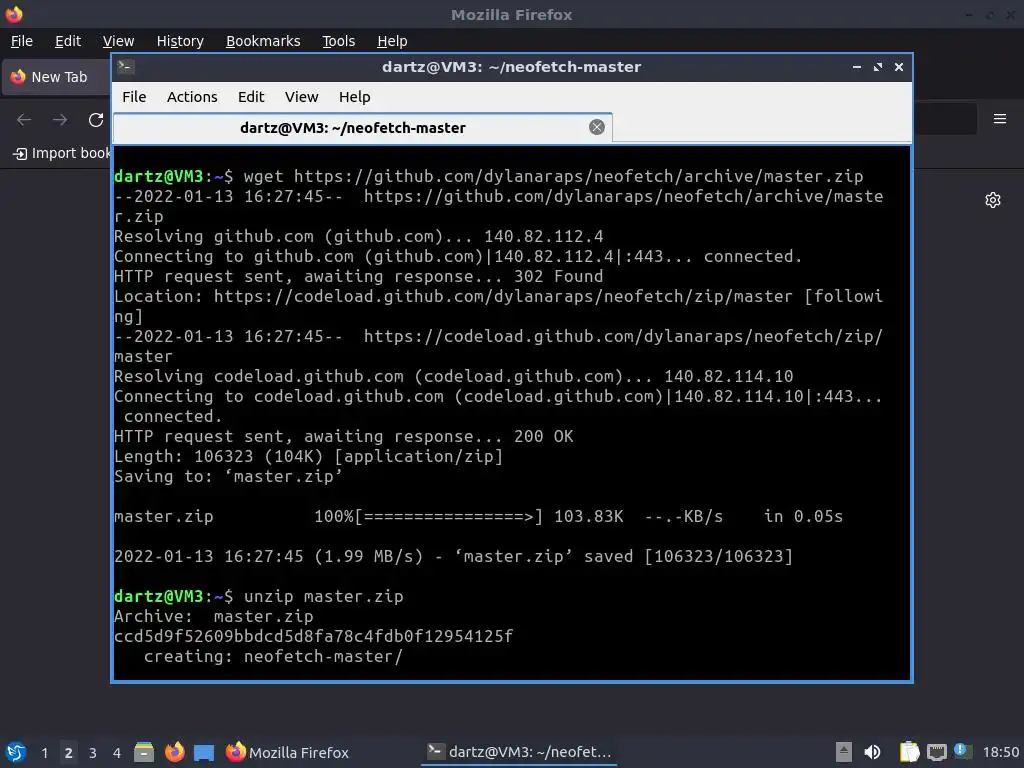Open the terminal Actions menu
The width and height of the screenshot is (1024, 768).
coord(192,97)
